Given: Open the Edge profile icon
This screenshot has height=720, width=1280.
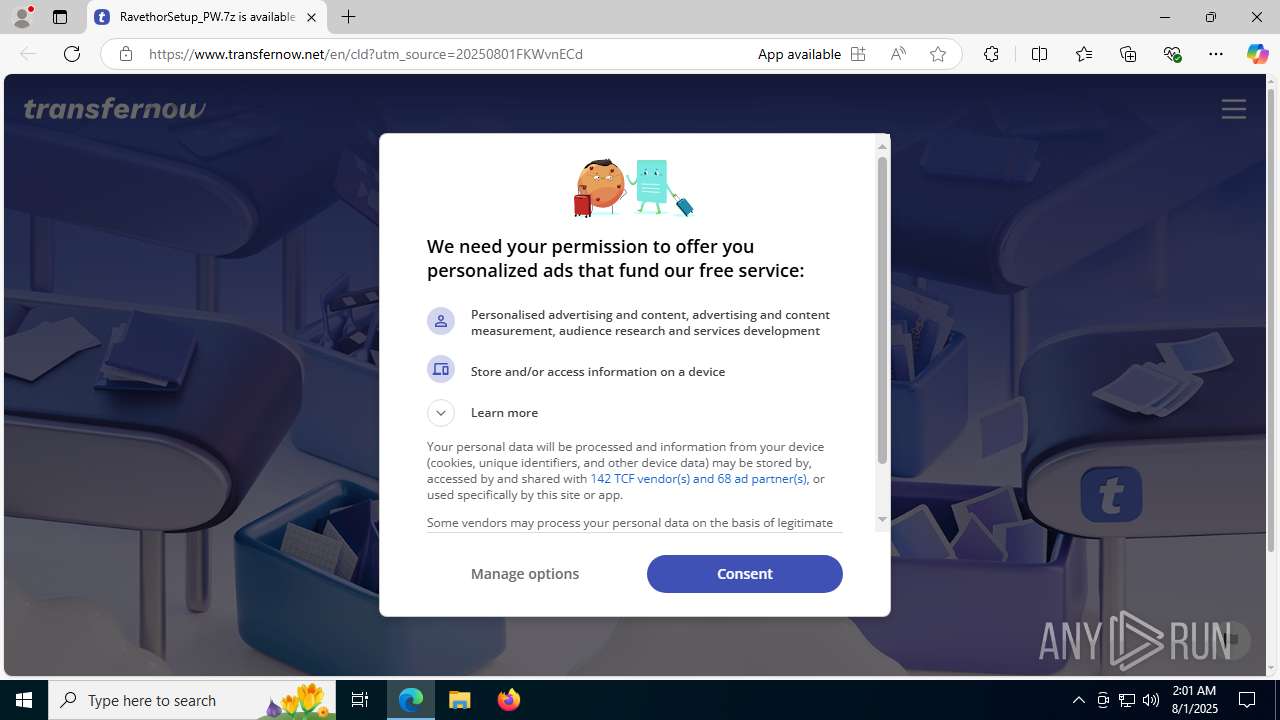Looking at the screenshot, I should pos(22,17).
